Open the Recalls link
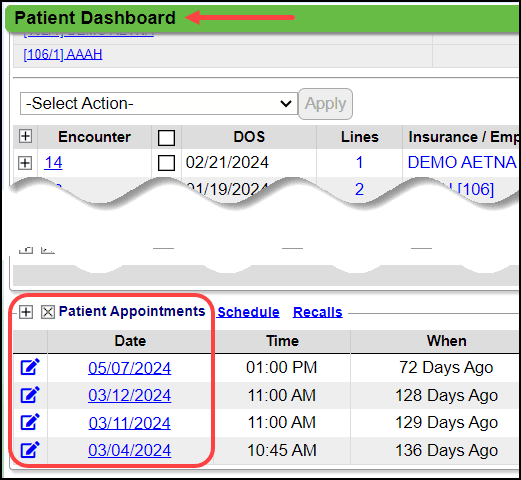 tap(318, 312)
